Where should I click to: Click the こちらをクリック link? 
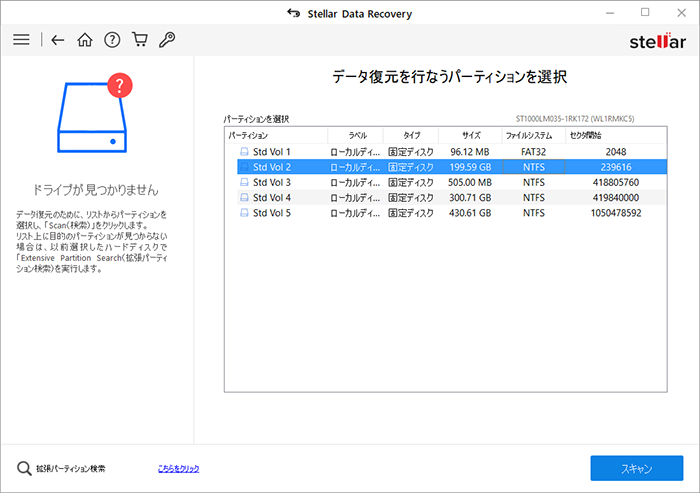click(179, 468)
